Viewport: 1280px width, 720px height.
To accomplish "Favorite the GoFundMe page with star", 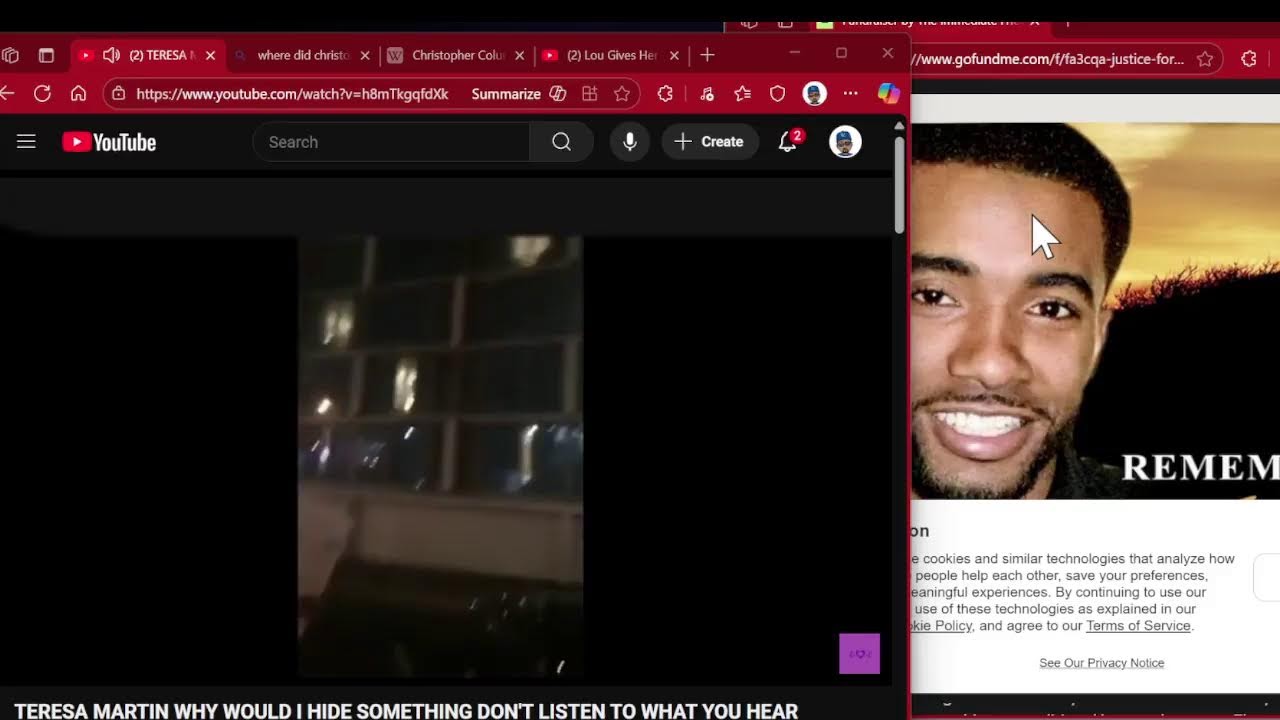I will pos(1205,59).
